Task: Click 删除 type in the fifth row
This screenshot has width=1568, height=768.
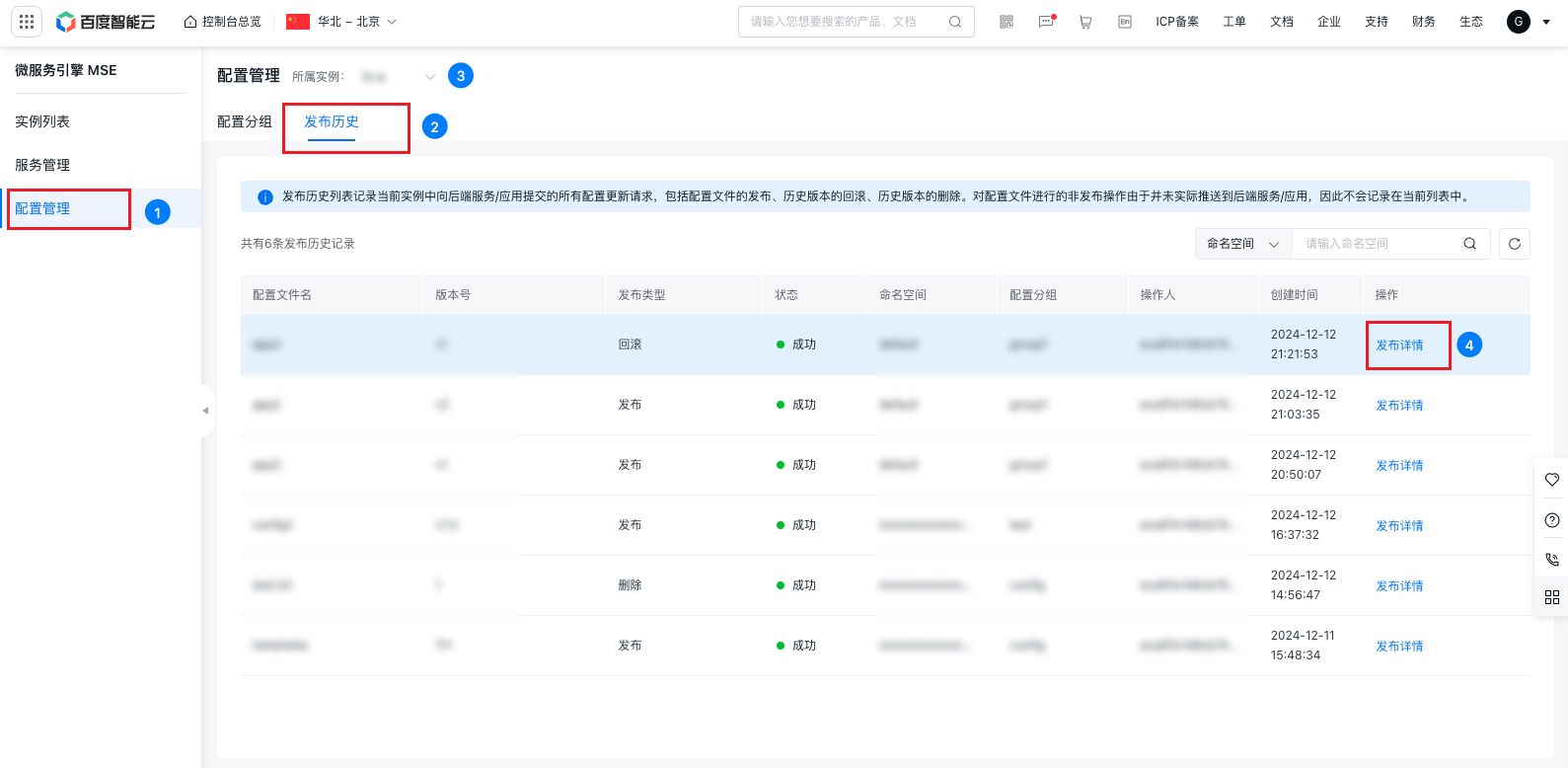Action: (631, 585)
